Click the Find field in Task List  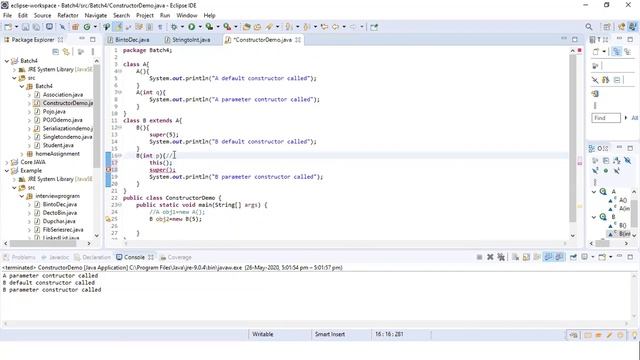coord(606,118)
